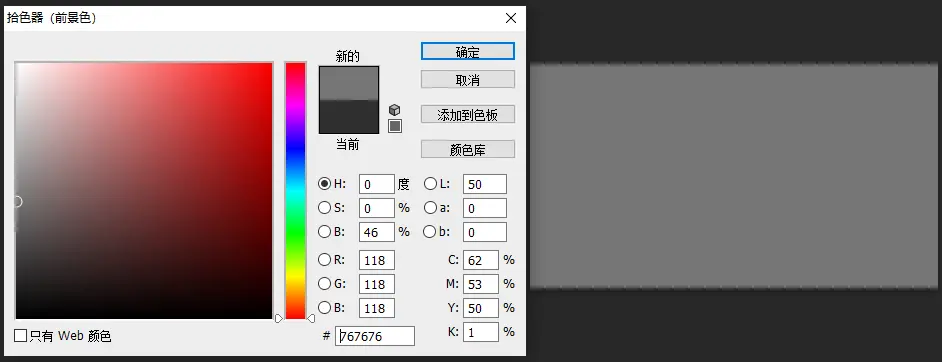The width and height of the screenshot is (942, 362).
Task: Close the color picker dialog
Action: pyautogui.click(x=511, y=18)
